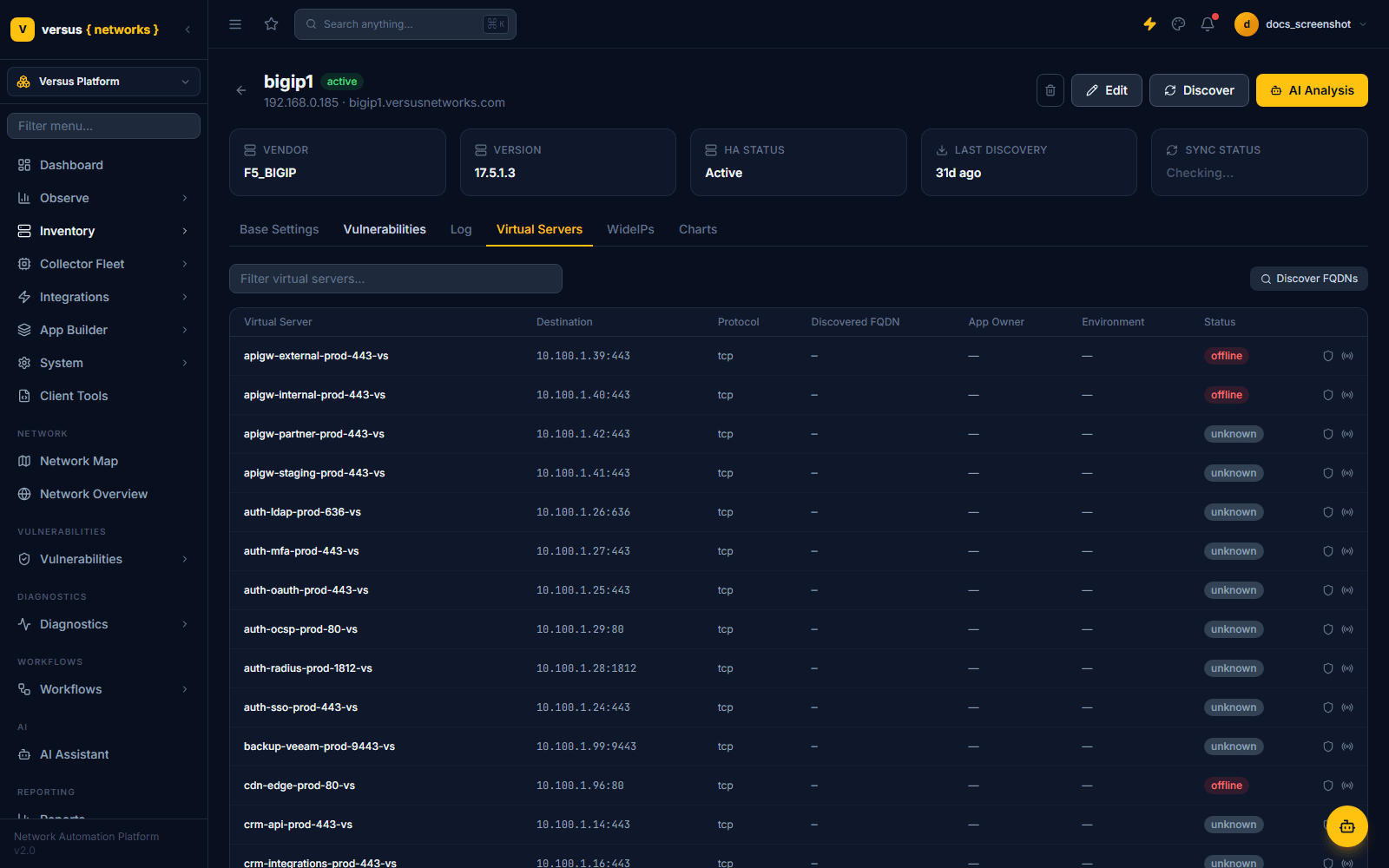Viewport: 1389px width, 868px height.
Task: Click broadcast icon for apigw-external-prod-443-vs
Action: pyautogui.click(x=1347, y=356)
